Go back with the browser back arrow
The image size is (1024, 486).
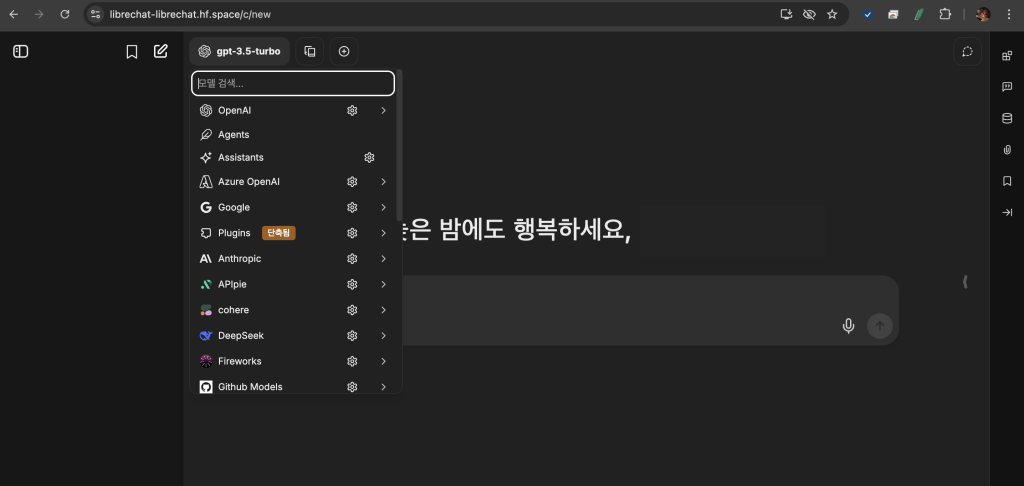(x=14, y=14)
